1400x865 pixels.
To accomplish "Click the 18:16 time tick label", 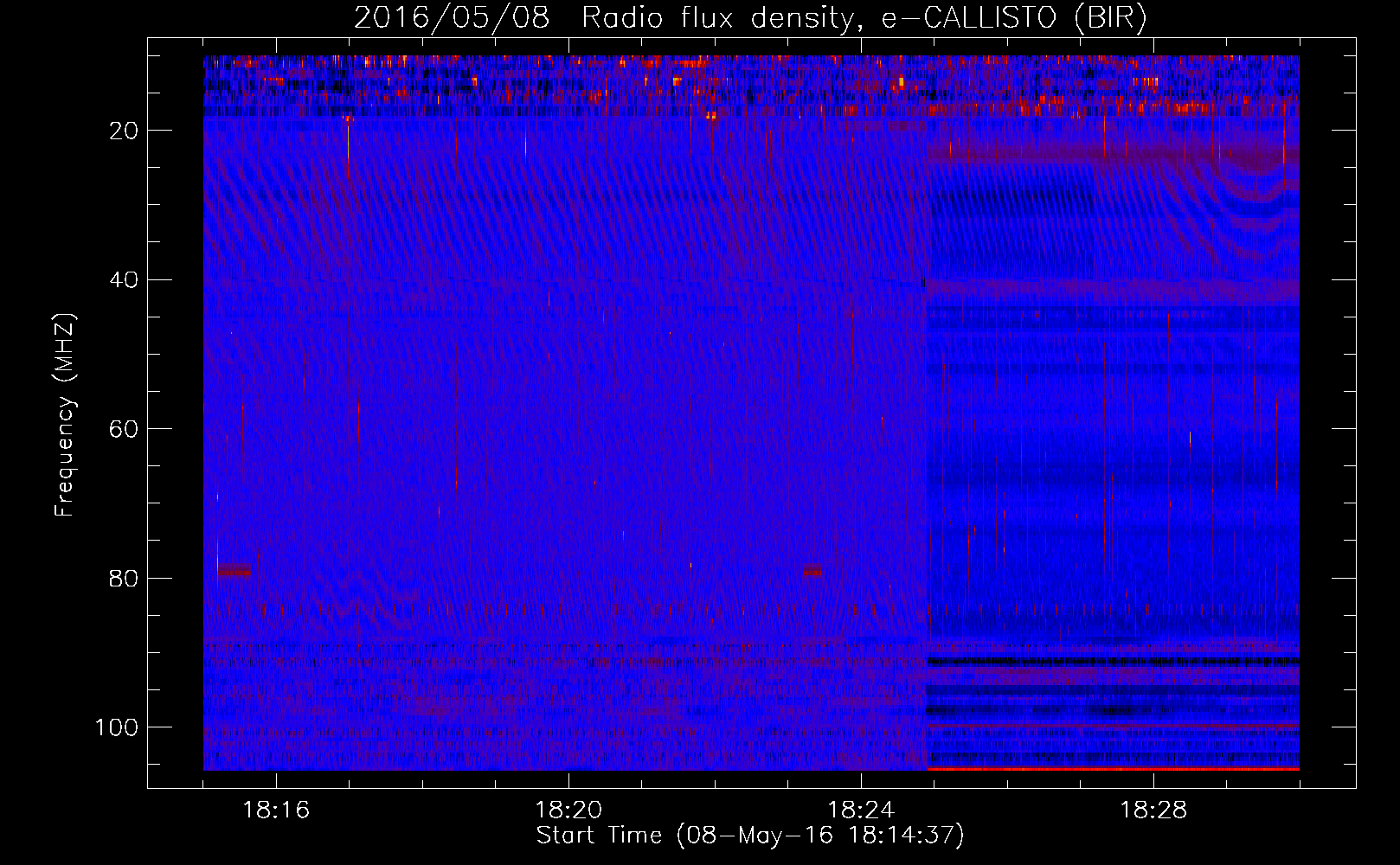I will coord(276,810).
